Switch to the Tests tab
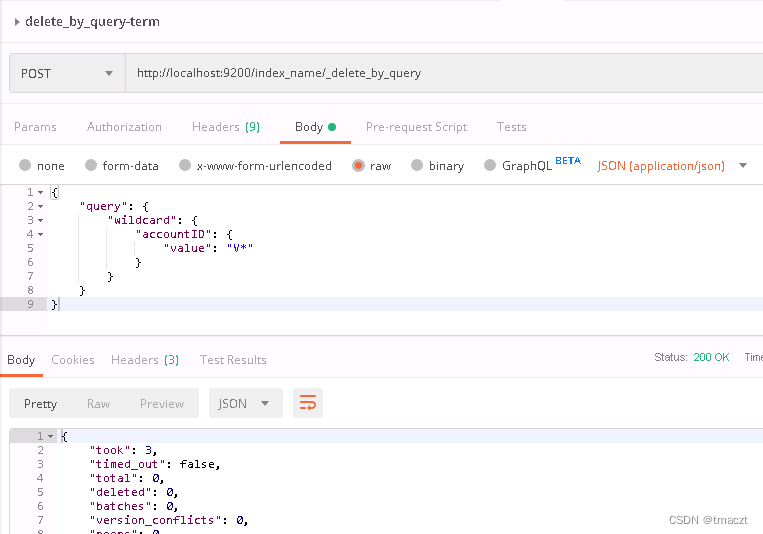The image size is (763, 534). pos(511,127)
